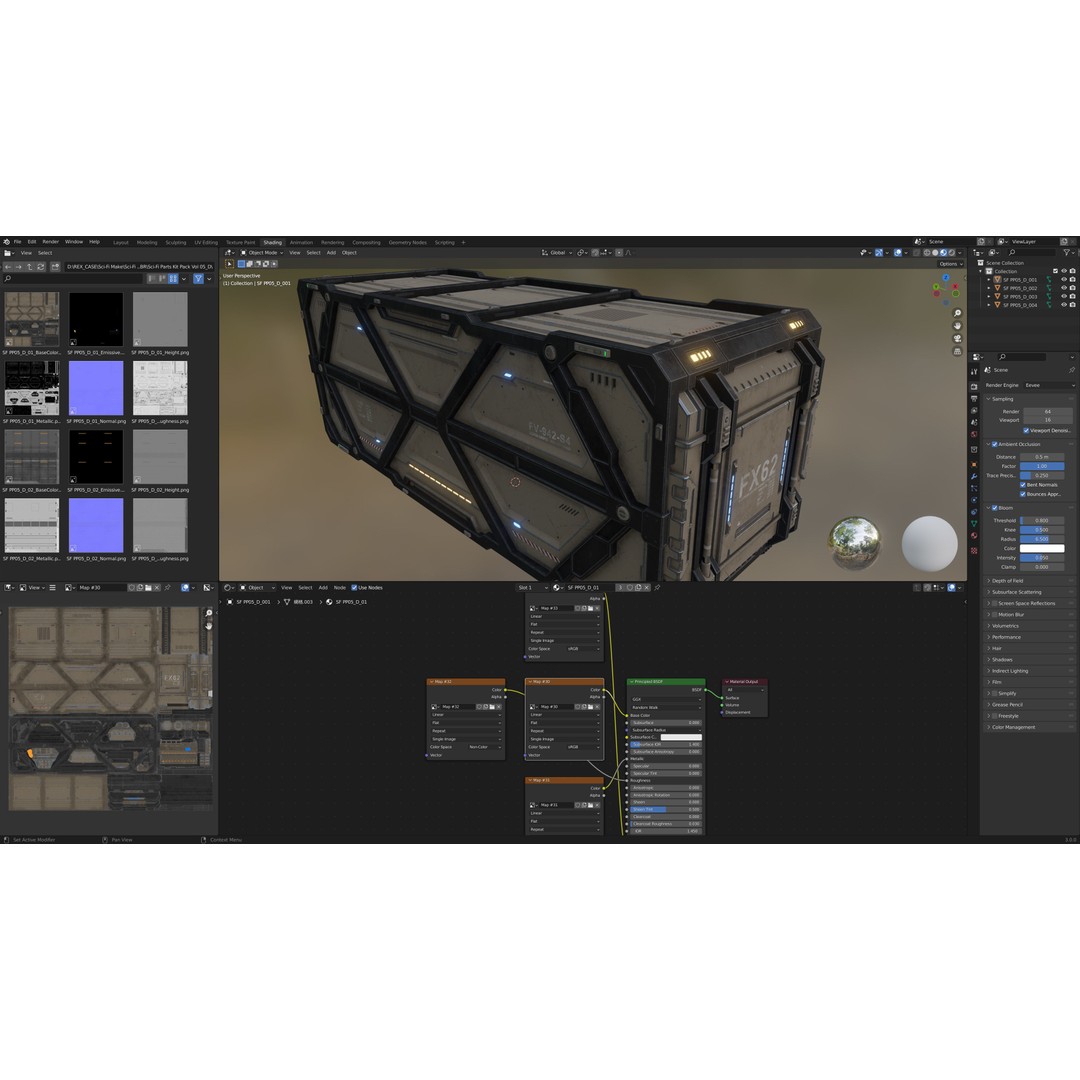This screenshot has height=1080, width=1080.
Task: Pin the Scene properties panel
Action: [1072, 370]
